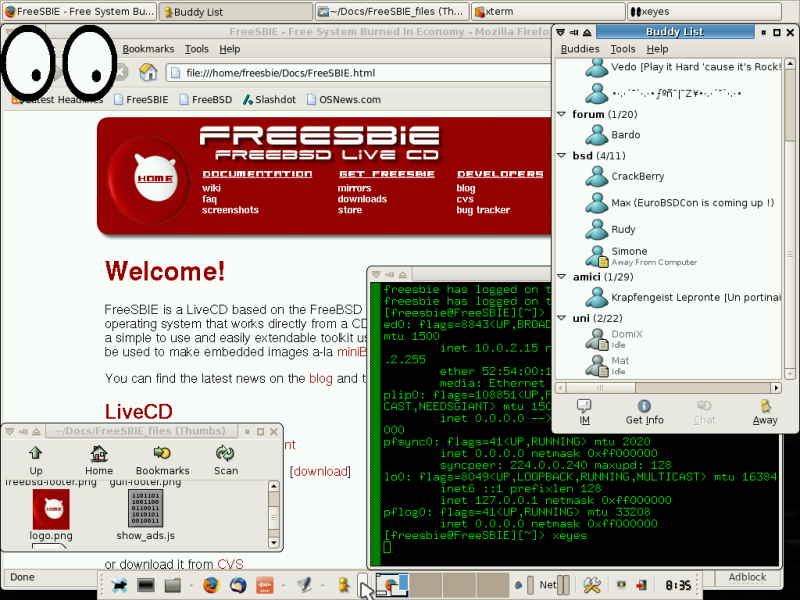
Task: Collapse the bsd buddy group
Action: pos(562,156)
